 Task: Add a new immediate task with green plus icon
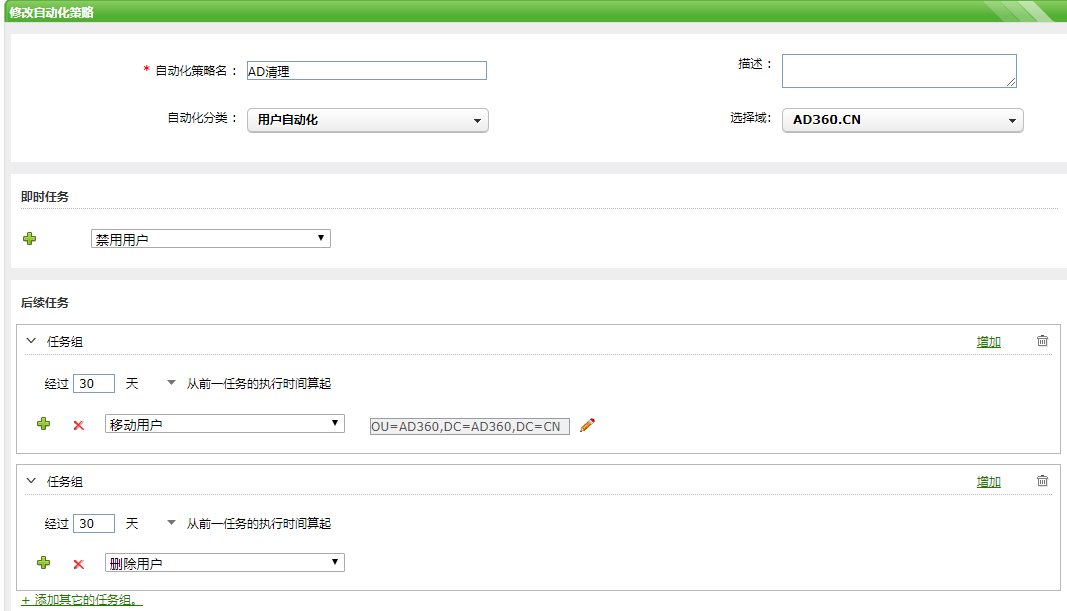pos(30,238)
